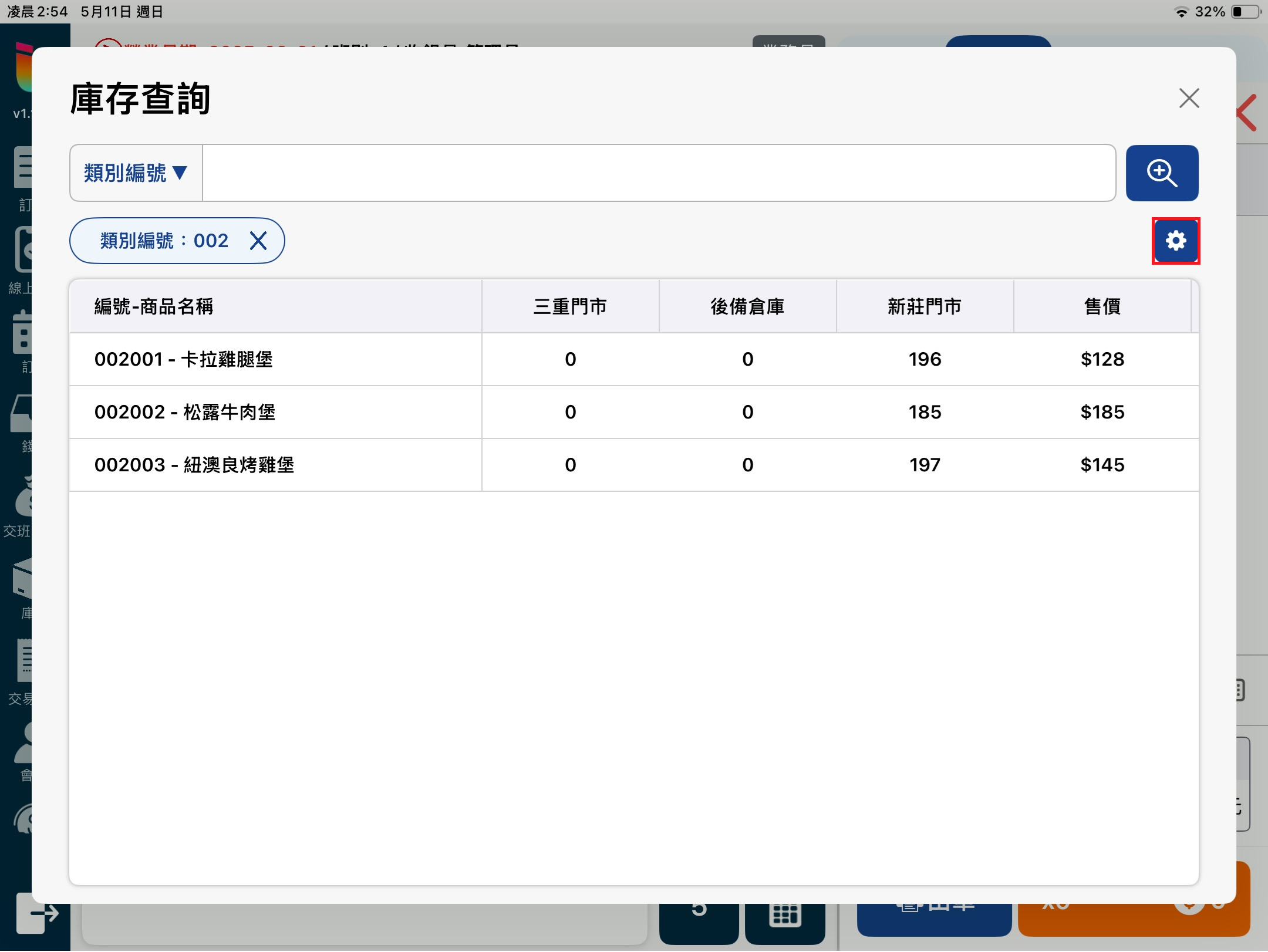The height and width of the screenshot is (952, 1268).
Task: Click the battery indicator in status bar
Action: (1246, 12)
